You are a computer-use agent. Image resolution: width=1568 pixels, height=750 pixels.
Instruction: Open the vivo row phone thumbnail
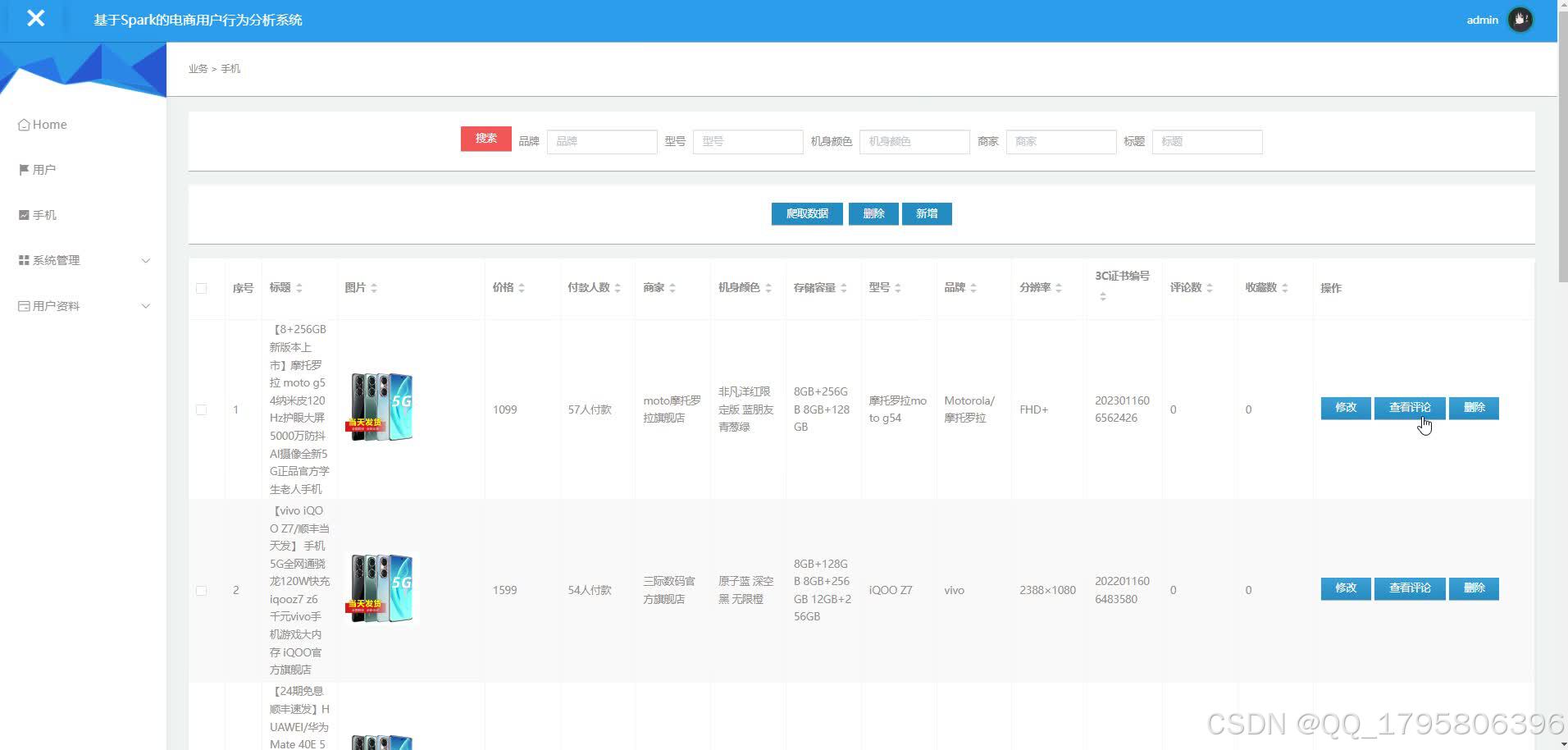tap(381, 588)
